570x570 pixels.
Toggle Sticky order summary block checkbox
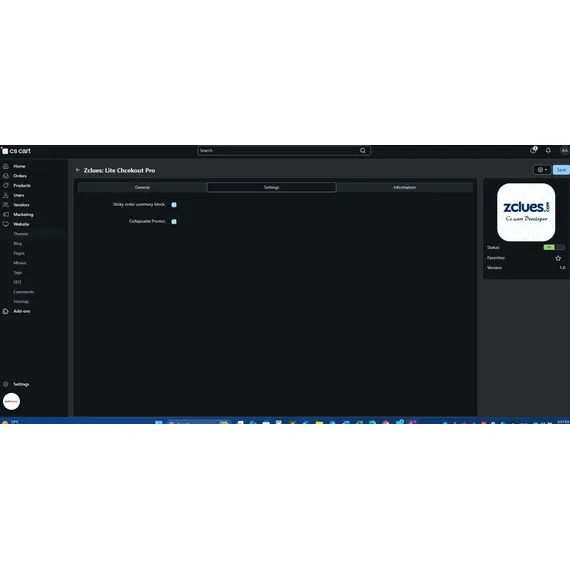coord(174,205)
